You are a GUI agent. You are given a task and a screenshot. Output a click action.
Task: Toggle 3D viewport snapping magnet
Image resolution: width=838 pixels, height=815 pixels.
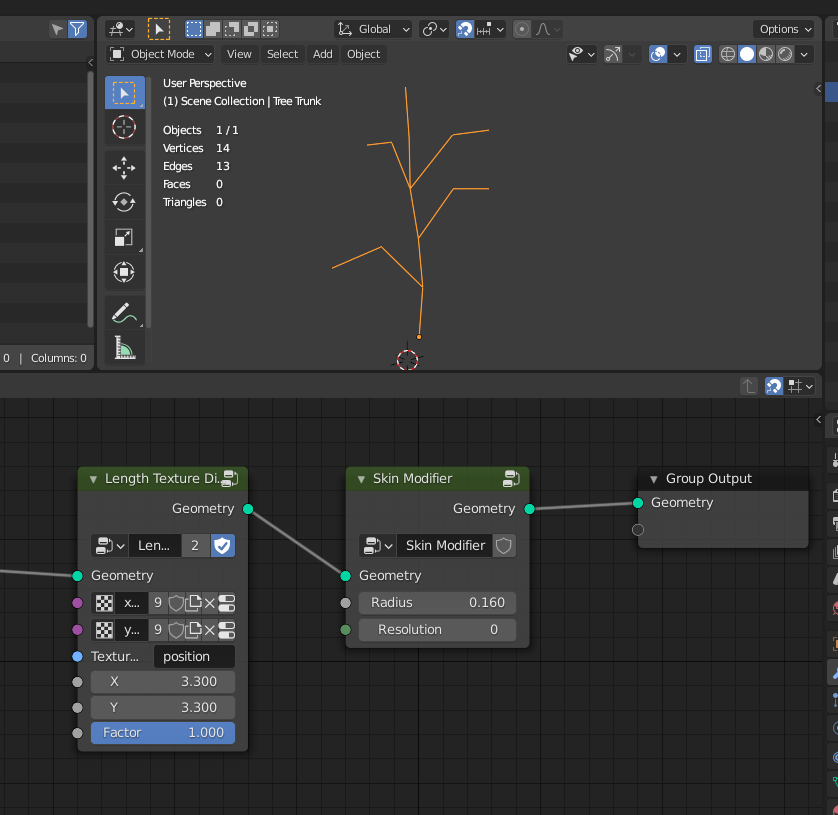point(465,29)
